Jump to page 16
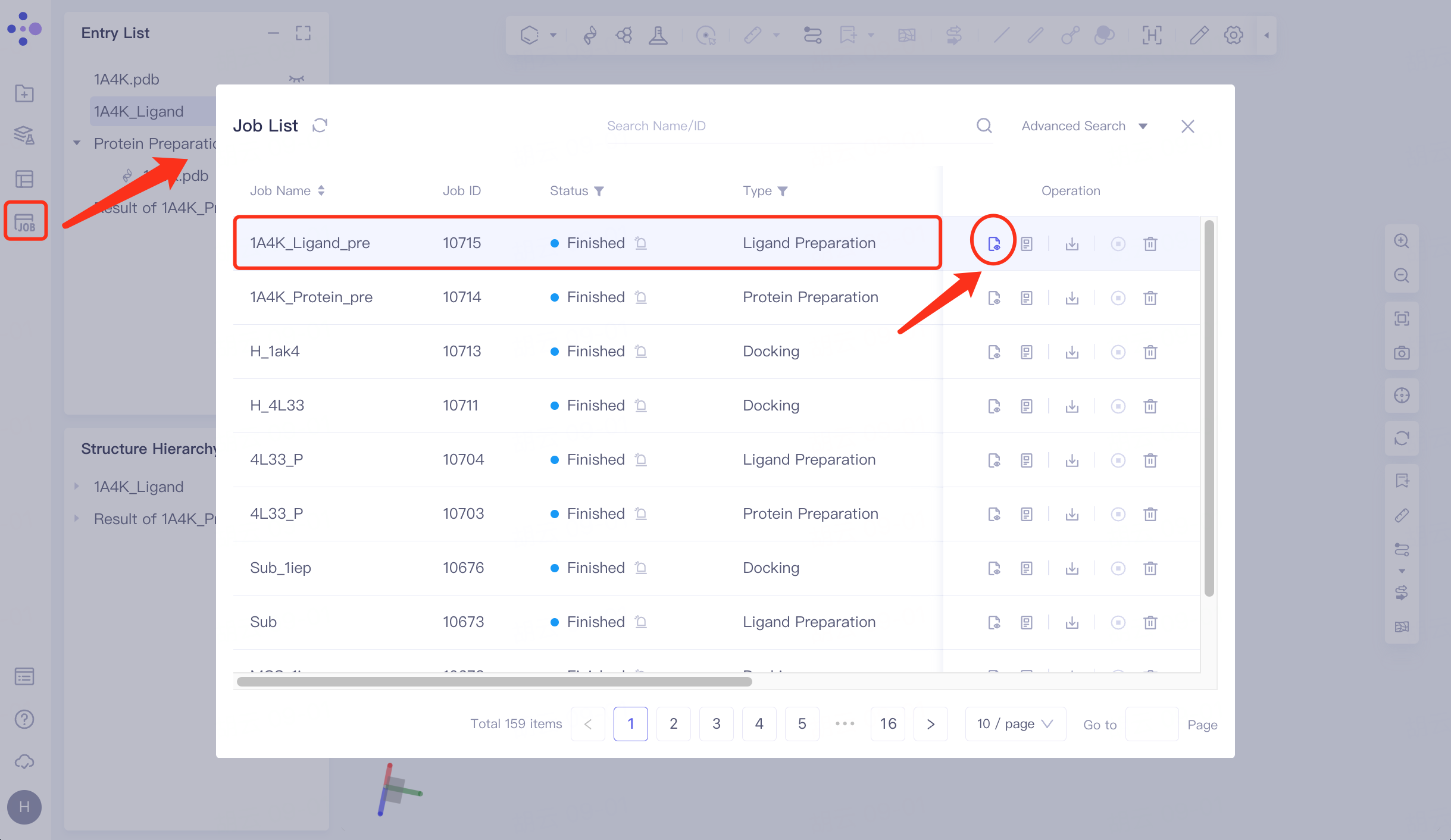This screenshot has width=1451, height=840. 887,723
